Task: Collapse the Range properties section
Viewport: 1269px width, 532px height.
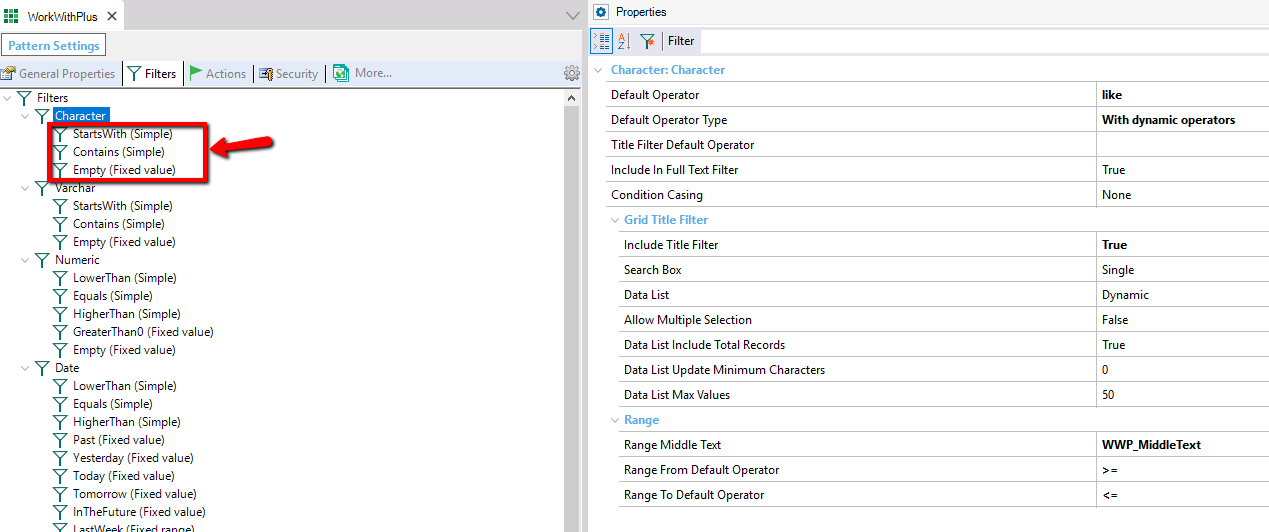Action: 615,420
